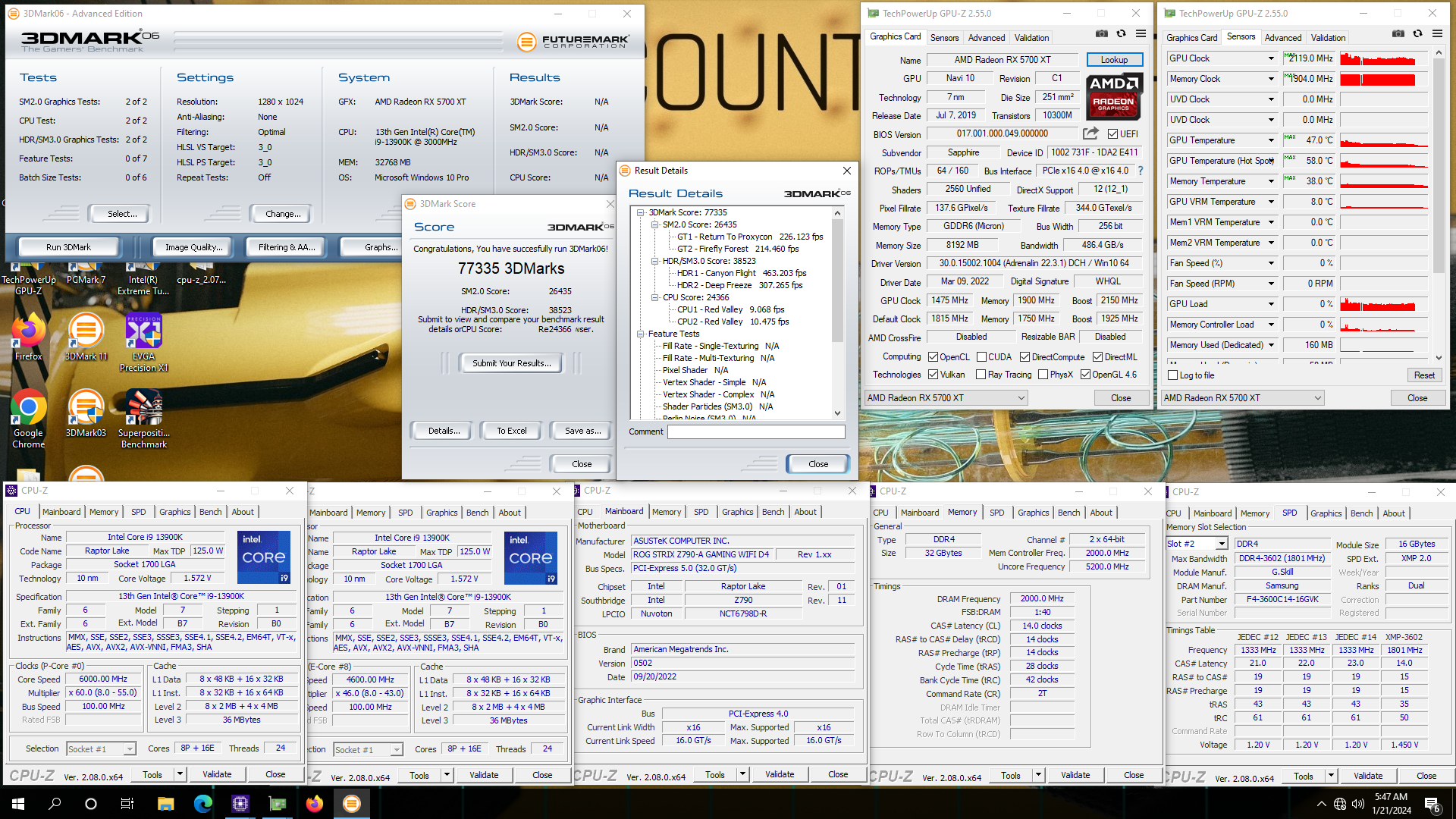Toggle the DirectCompute checkbox
Image resolution: width=1456 pixels, height=819 pixels.
click(1025, 357)
